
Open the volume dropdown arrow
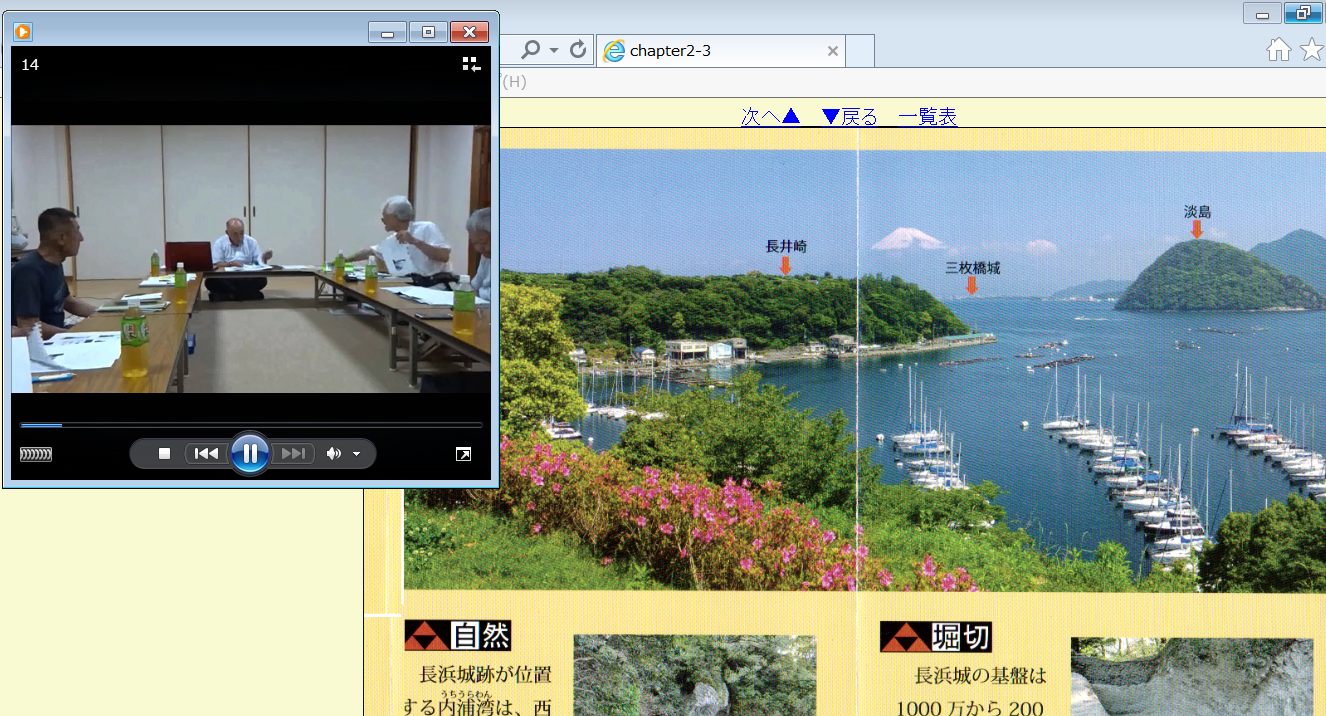coord(357,455)
